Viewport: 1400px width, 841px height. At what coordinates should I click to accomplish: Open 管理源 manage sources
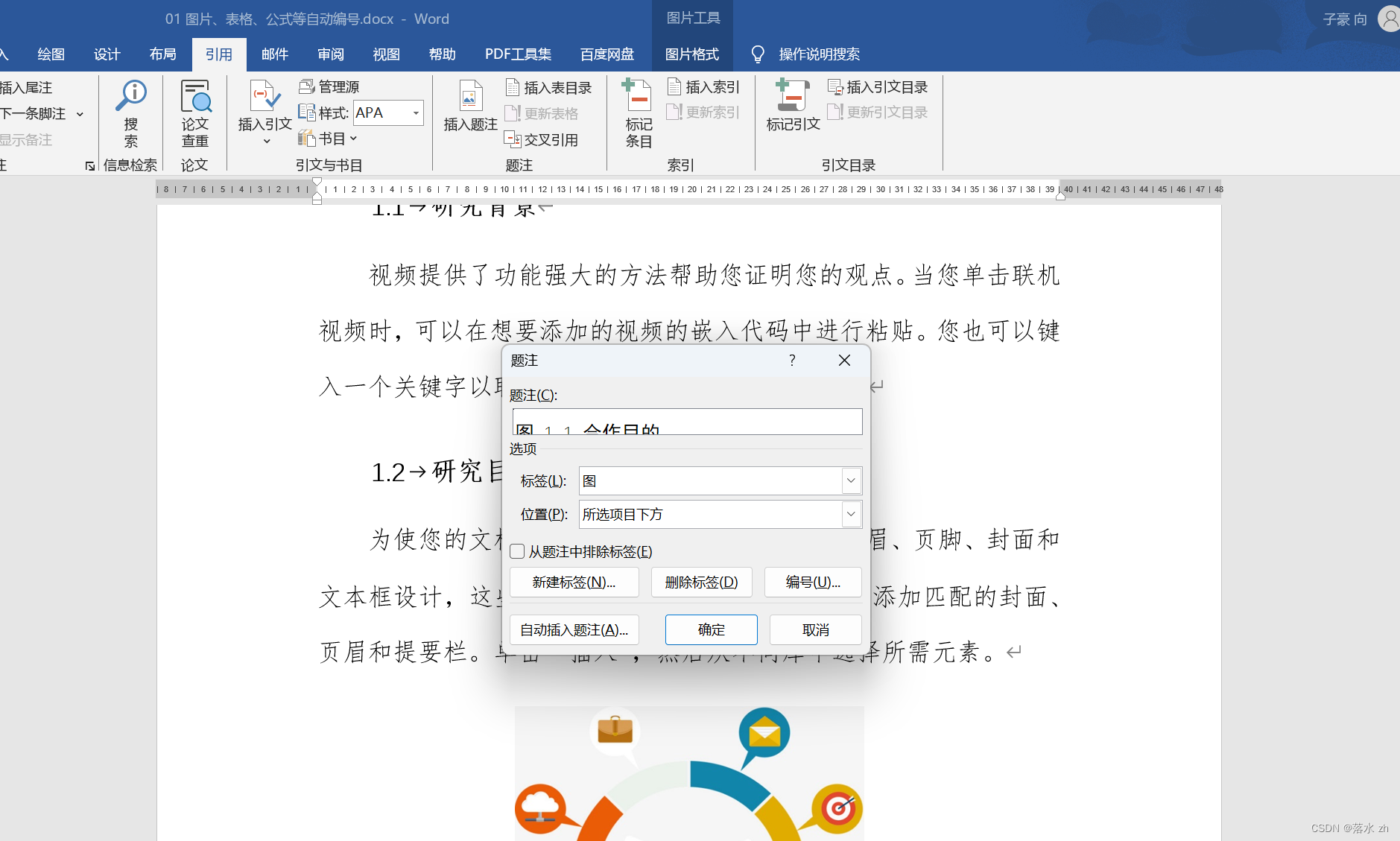329,87
